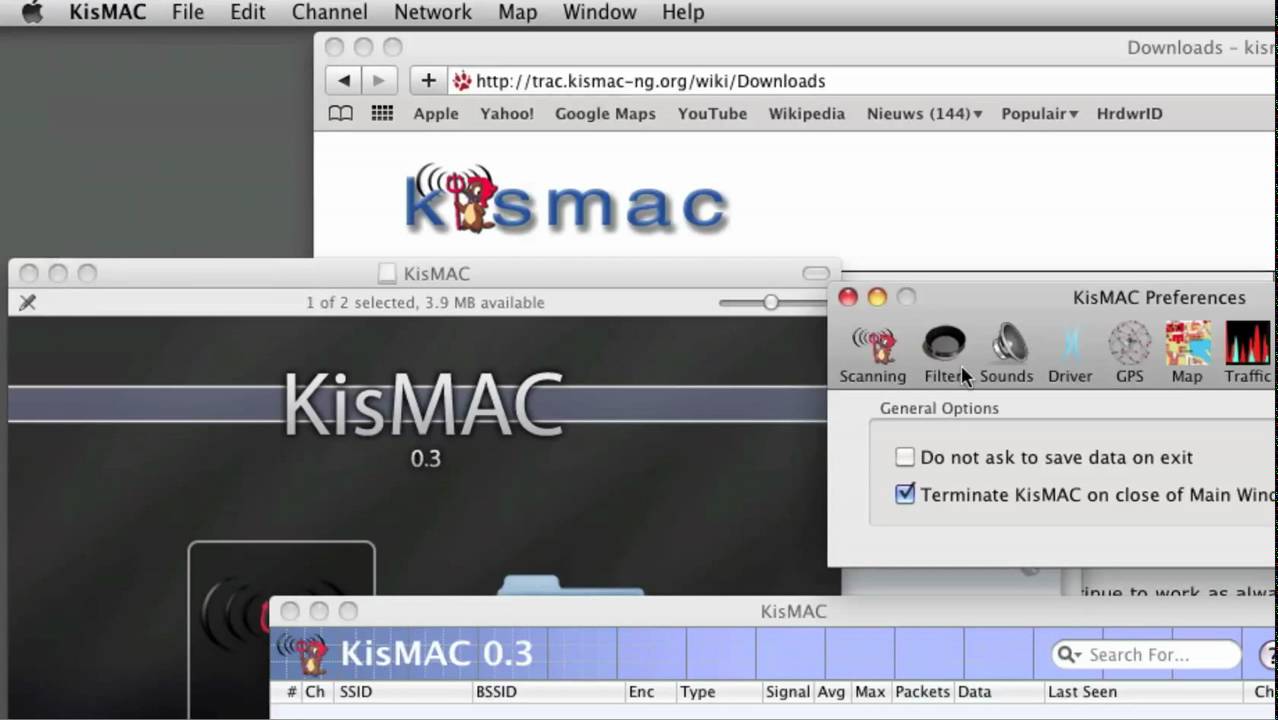Viewport: 1278px width, 720px height.
Task: Open the Map menu
Action: click(x=517, y=12)
